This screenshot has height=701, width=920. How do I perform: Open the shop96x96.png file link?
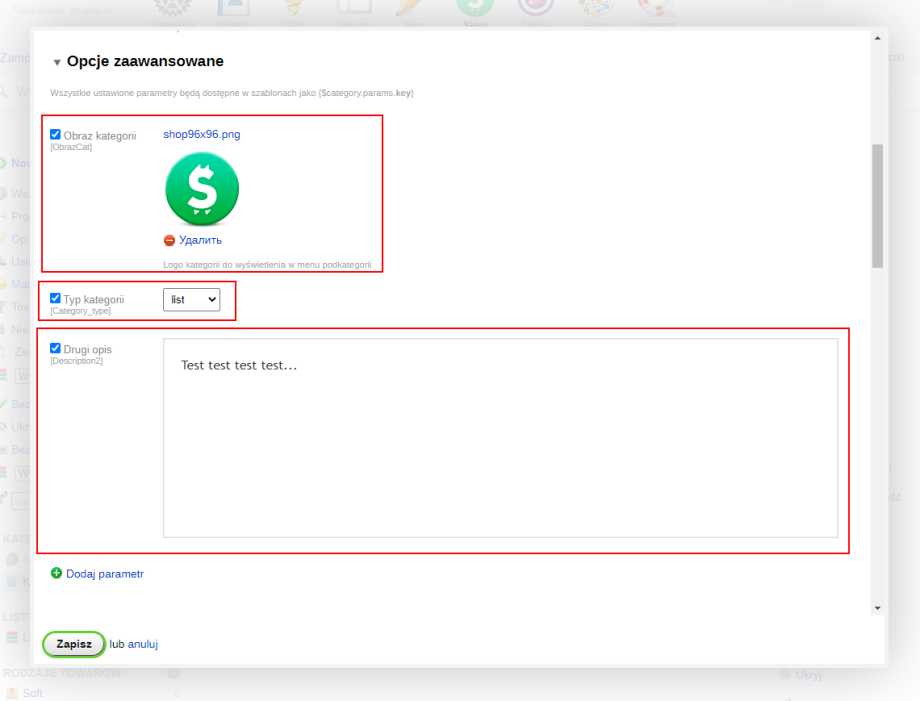[x=201, y=134]
